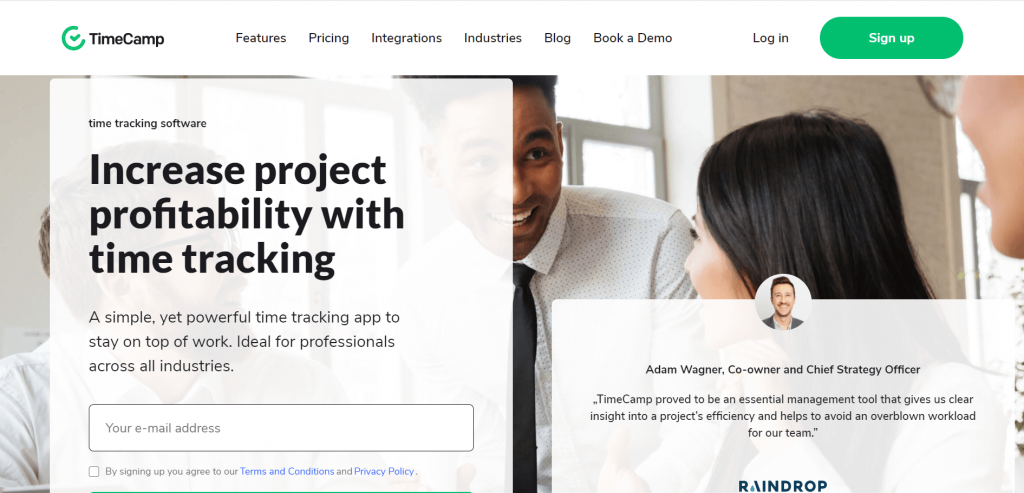Open the Privacy Policy link

384,471
